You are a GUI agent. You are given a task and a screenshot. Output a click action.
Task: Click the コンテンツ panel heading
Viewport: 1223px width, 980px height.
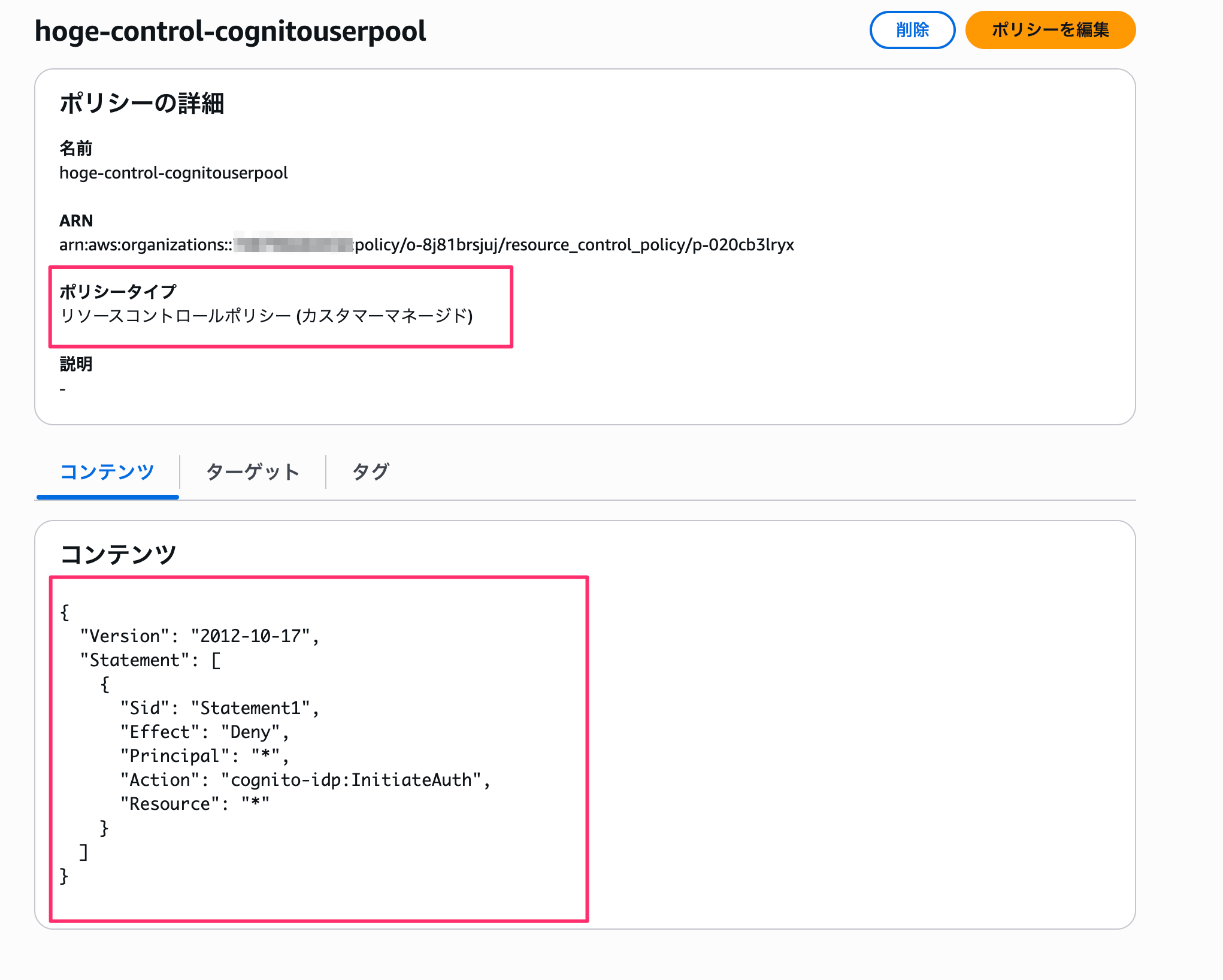click(x=118, y=554)
